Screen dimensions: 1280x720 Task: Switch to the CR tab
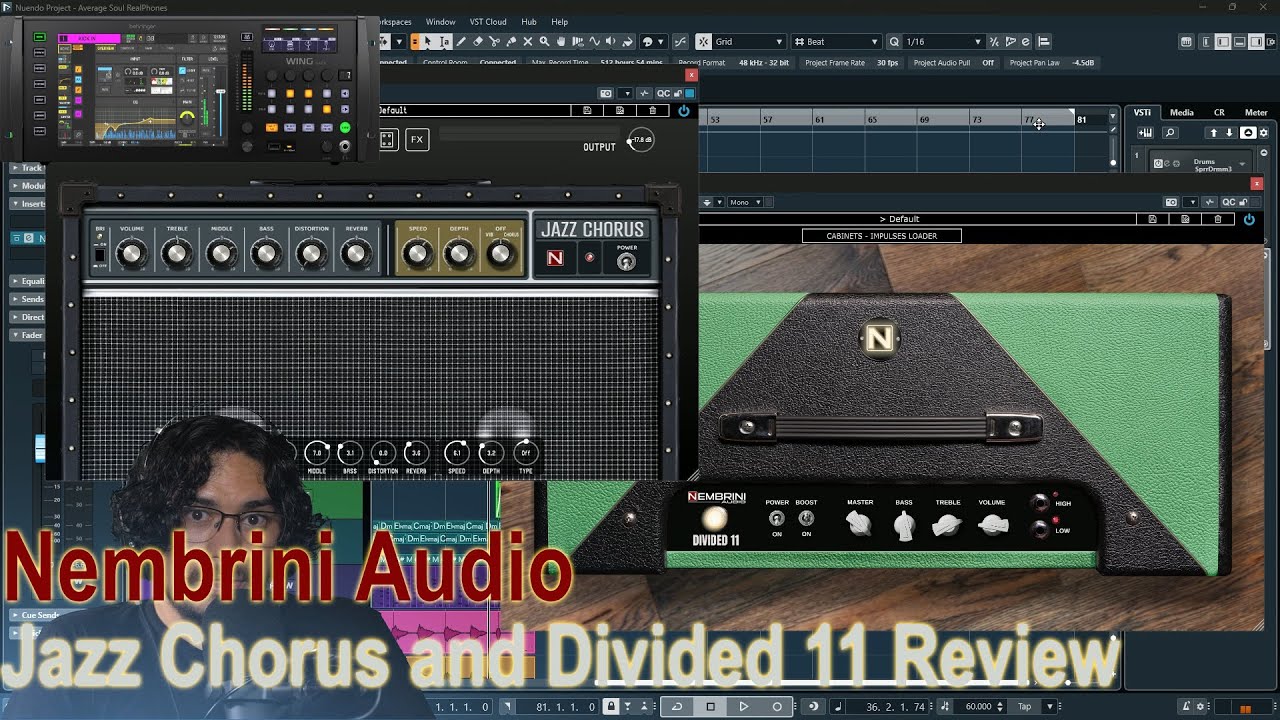pyautogui.click(x=1219, y=112)
